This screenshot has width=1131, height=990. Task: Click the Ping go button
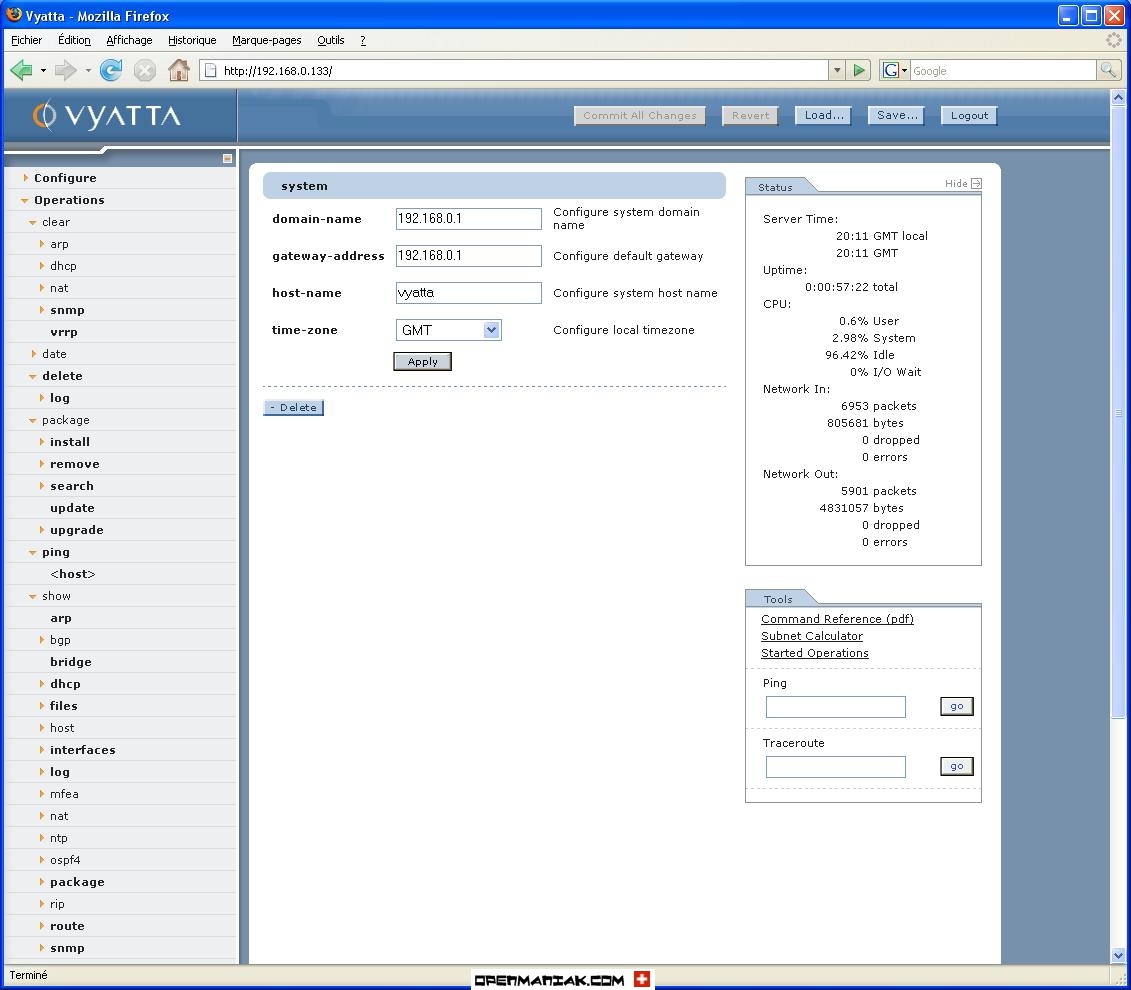coord(957,707)
